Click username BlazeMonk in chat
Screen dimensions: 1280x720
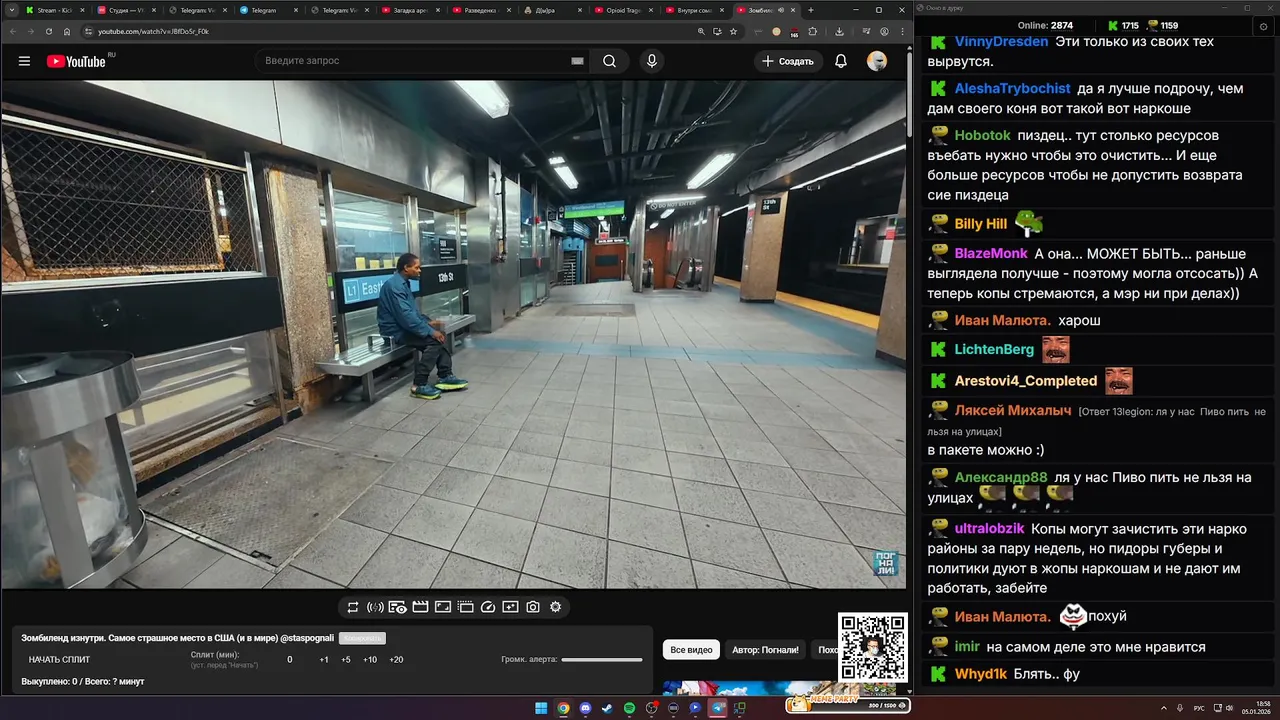click(990, 253)
